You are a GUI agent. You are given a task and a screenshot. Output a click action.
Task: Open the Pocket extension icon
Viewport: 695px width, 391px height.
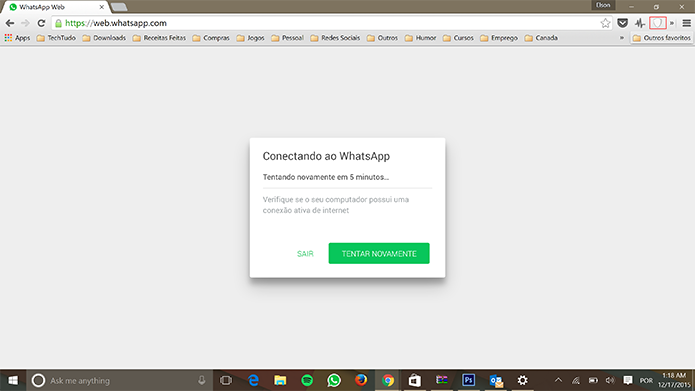pos(622,23)
